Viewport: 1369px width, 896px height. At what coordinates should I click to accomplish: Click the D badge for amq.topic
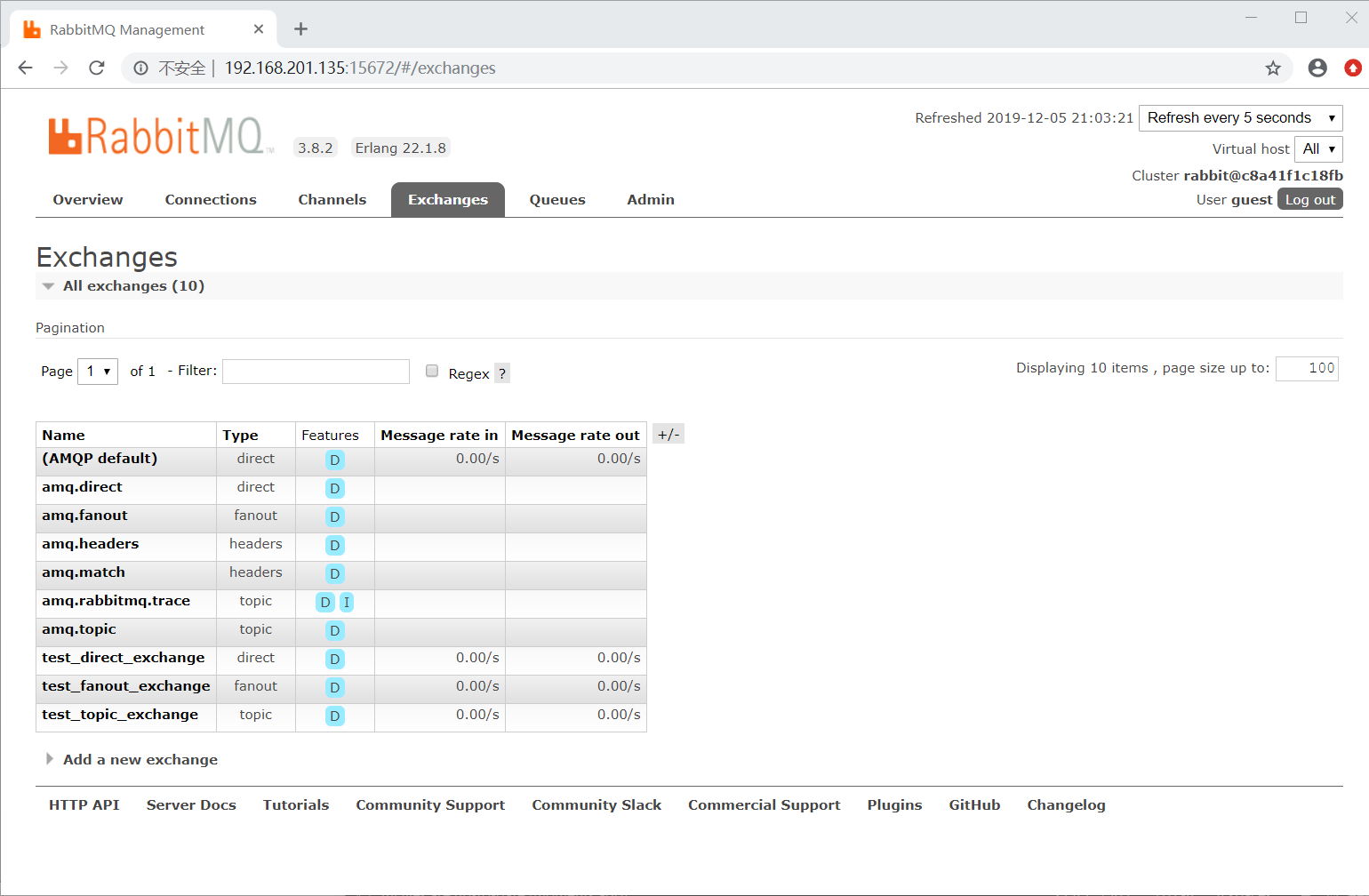tap(334, 630)
